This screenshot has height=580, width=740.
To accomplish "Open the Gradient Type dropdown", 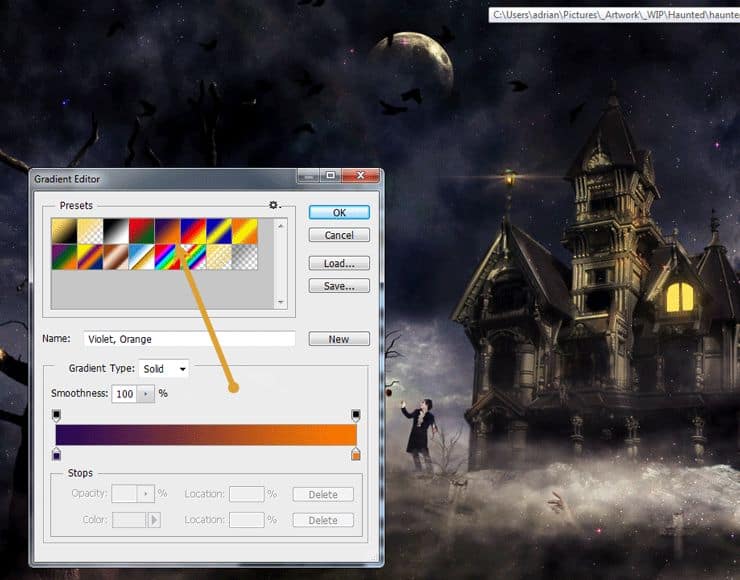I will [164, 369].
